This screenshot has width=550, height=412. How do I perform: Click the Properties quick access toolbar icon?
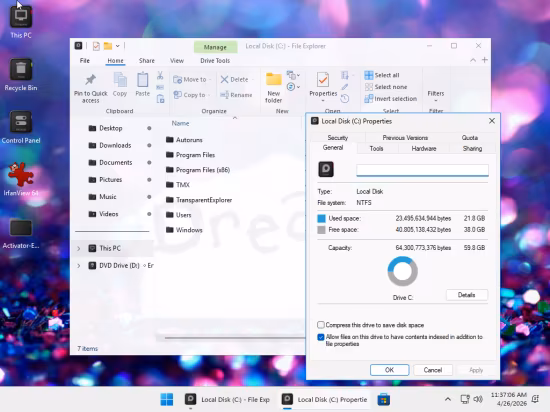[x=96, y=46]
